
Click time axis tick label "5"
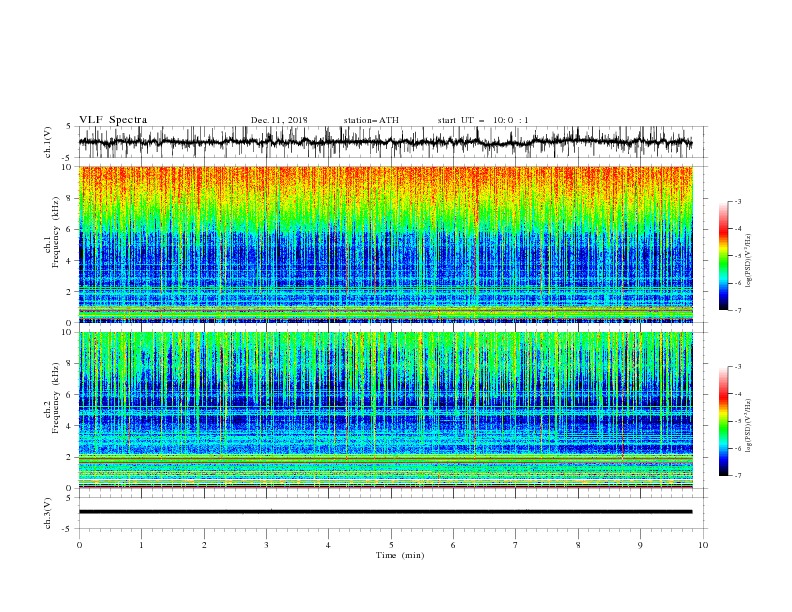(x=391, y=545)
